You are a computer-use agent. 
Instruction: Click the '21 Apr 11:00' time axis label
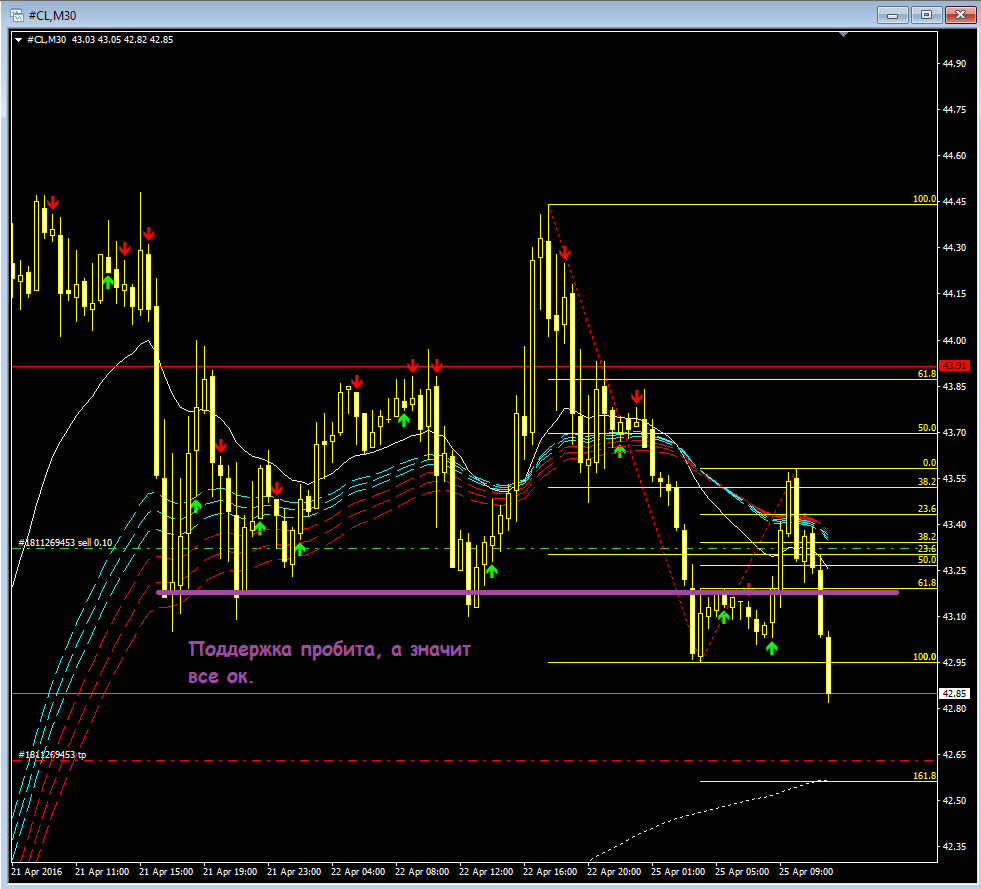(102, 871)
